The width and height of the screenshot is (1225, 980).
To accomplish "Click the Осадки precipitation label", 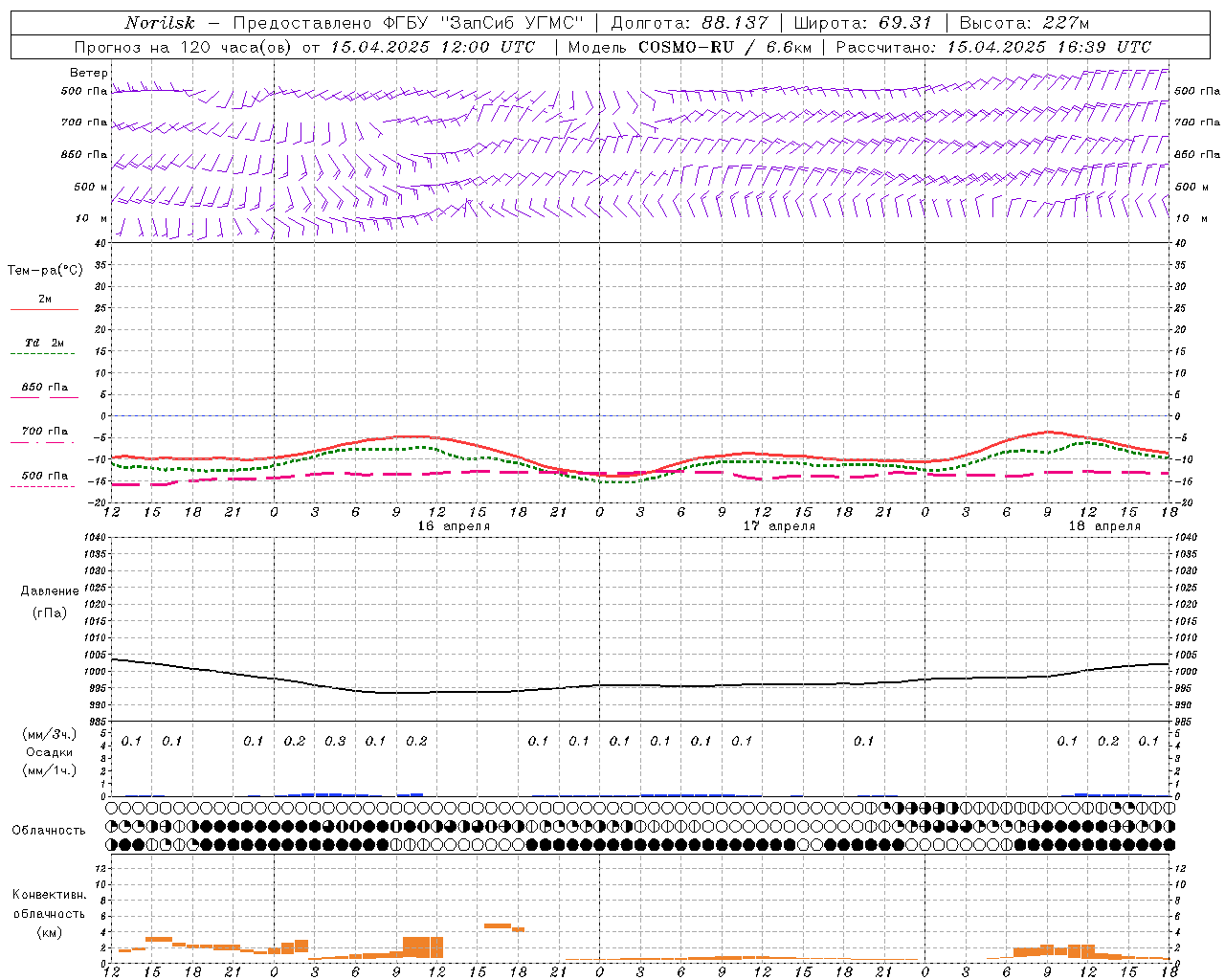I will tap(50, 752).
